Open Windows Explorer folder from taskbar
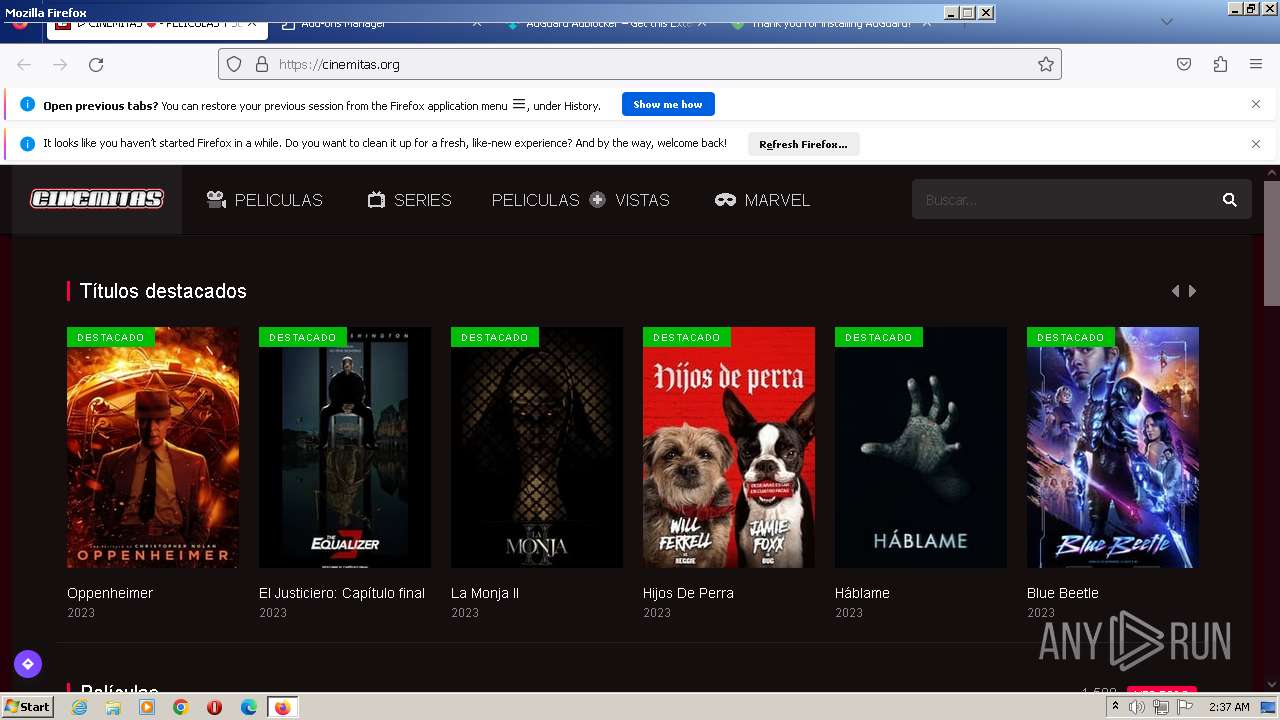The image size is (1280, 720). (113, 707)
